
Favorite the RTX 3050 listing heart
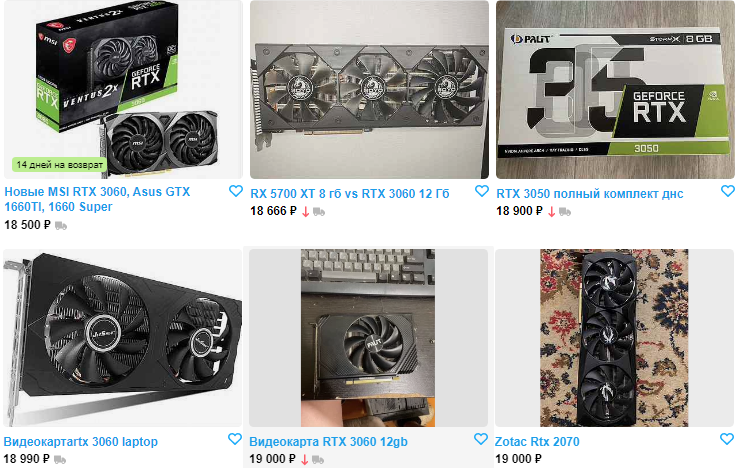coord(728,191)
